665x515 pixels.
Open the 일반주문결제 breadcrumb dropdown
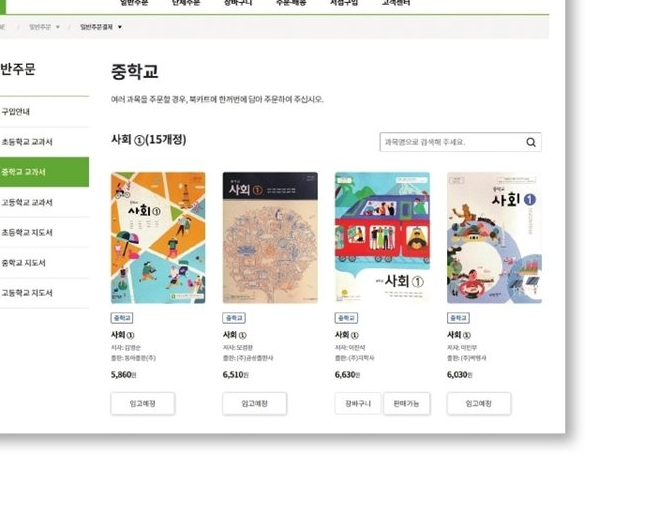click(x=101, y=27)
